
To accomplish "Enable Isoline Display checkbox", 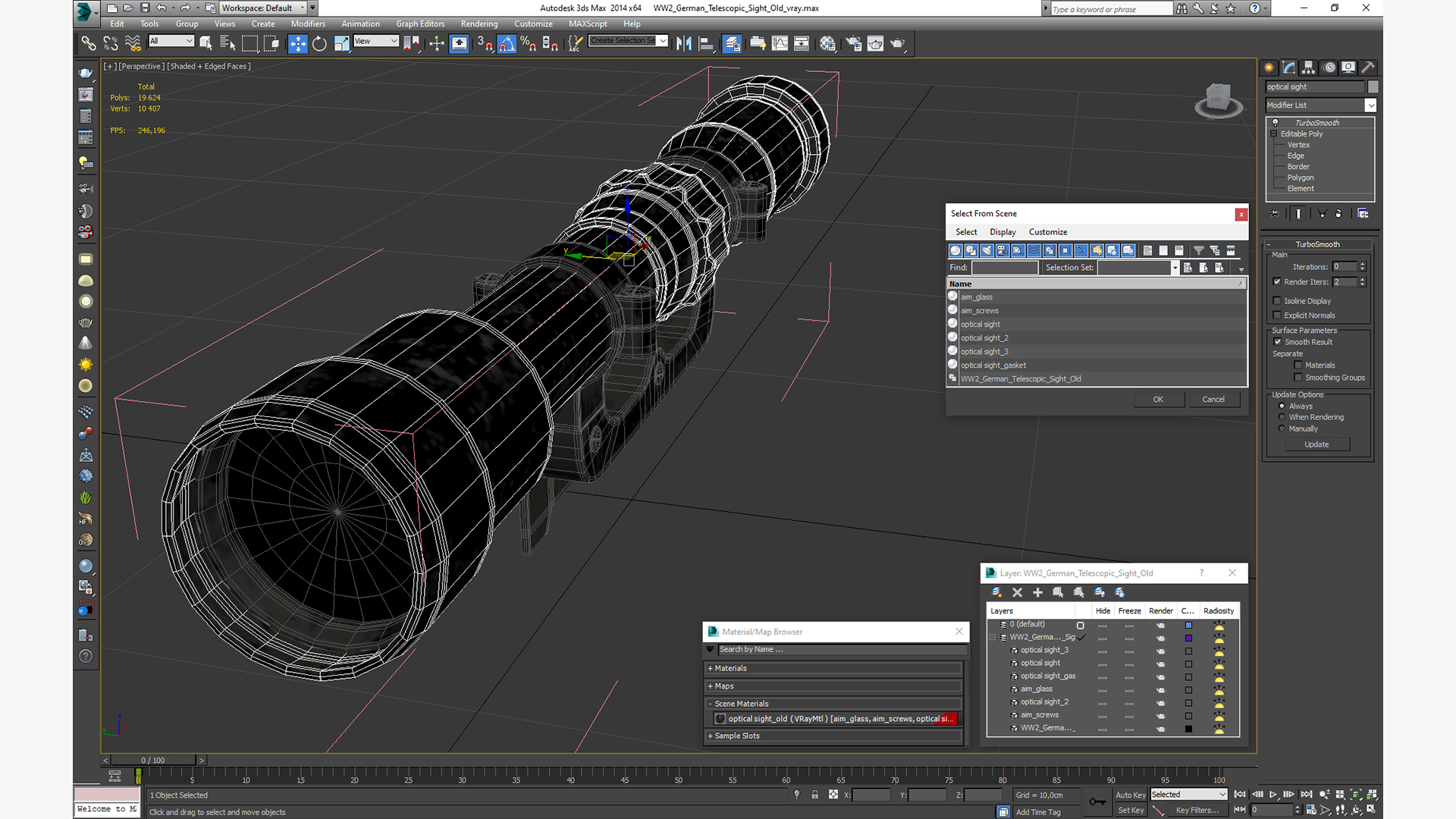I will click(x=1277, y=301).
